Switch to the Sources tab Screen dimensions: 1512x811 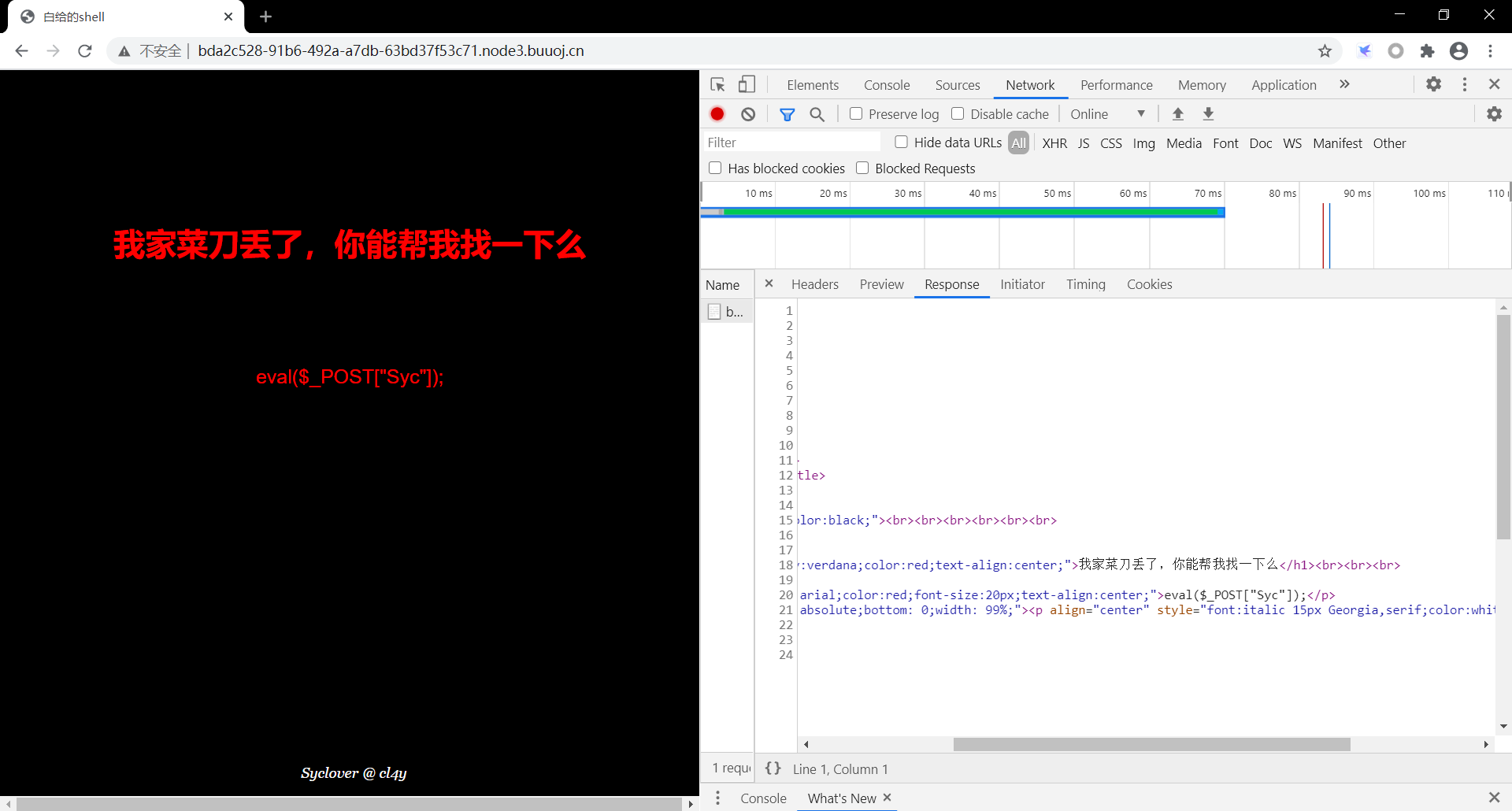(958, 85)
